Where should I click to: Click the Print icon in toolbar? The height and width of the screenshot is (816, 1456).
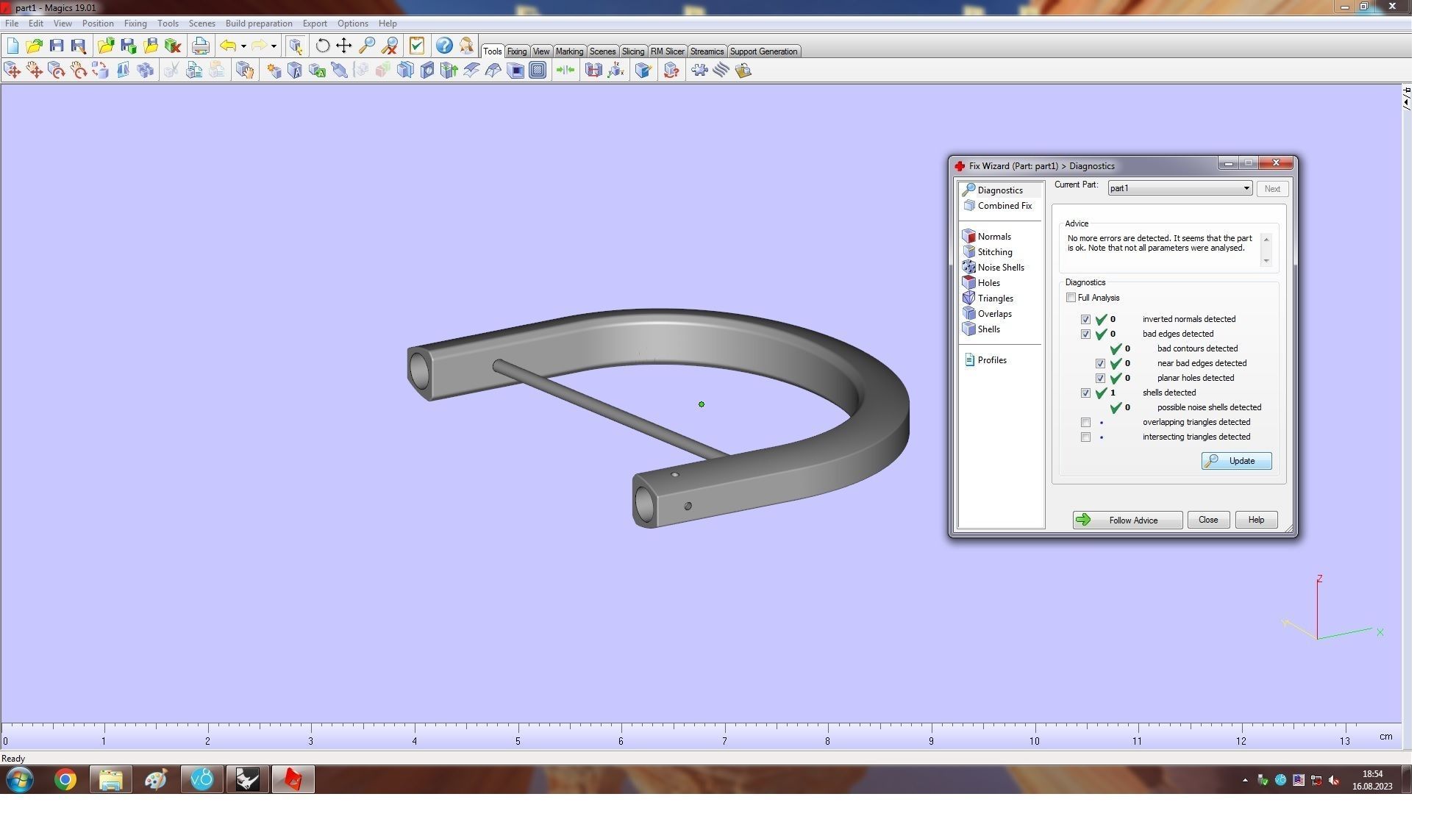click(x=200, y=46)
